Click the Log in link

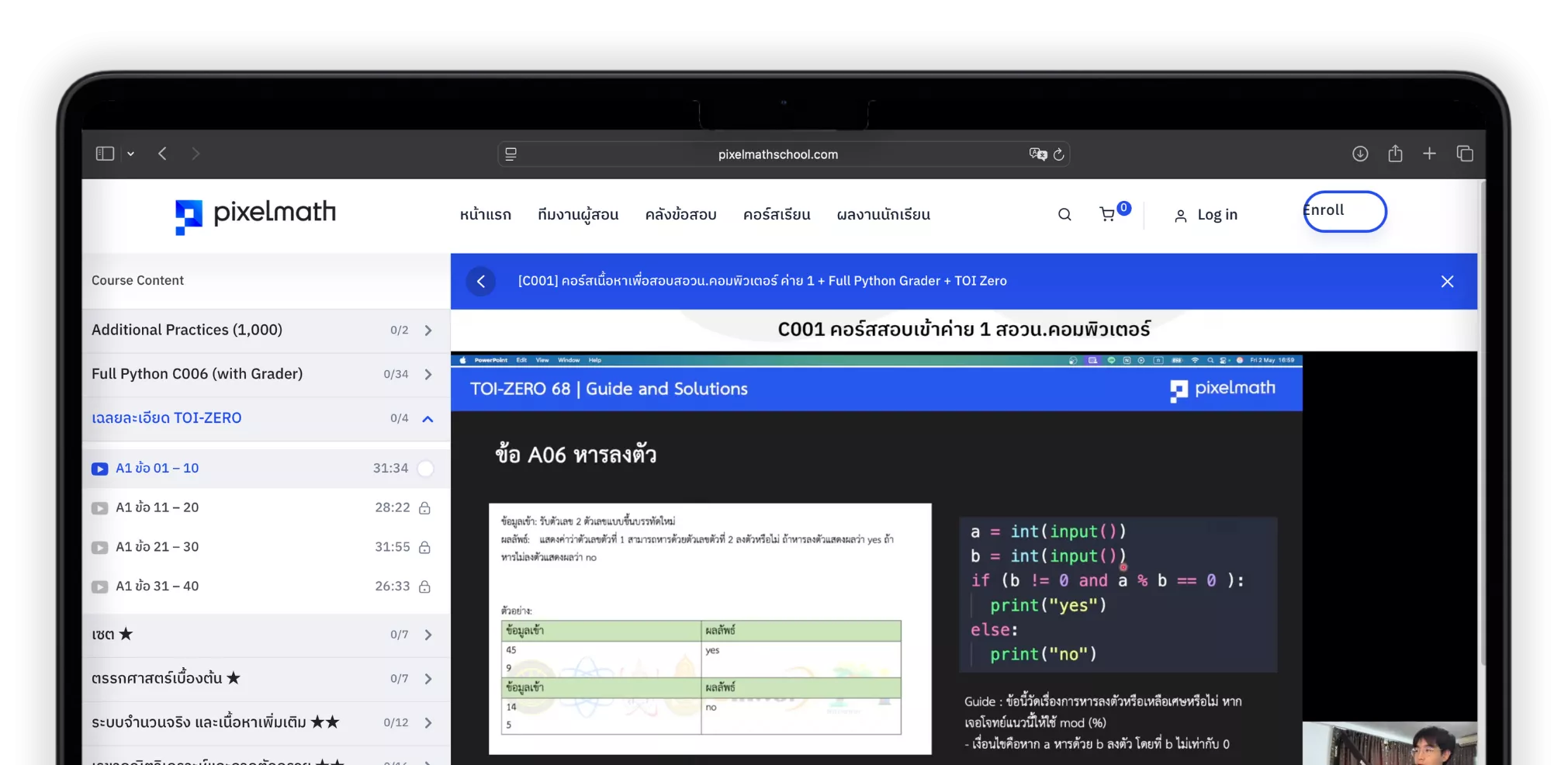point(1206,215)
